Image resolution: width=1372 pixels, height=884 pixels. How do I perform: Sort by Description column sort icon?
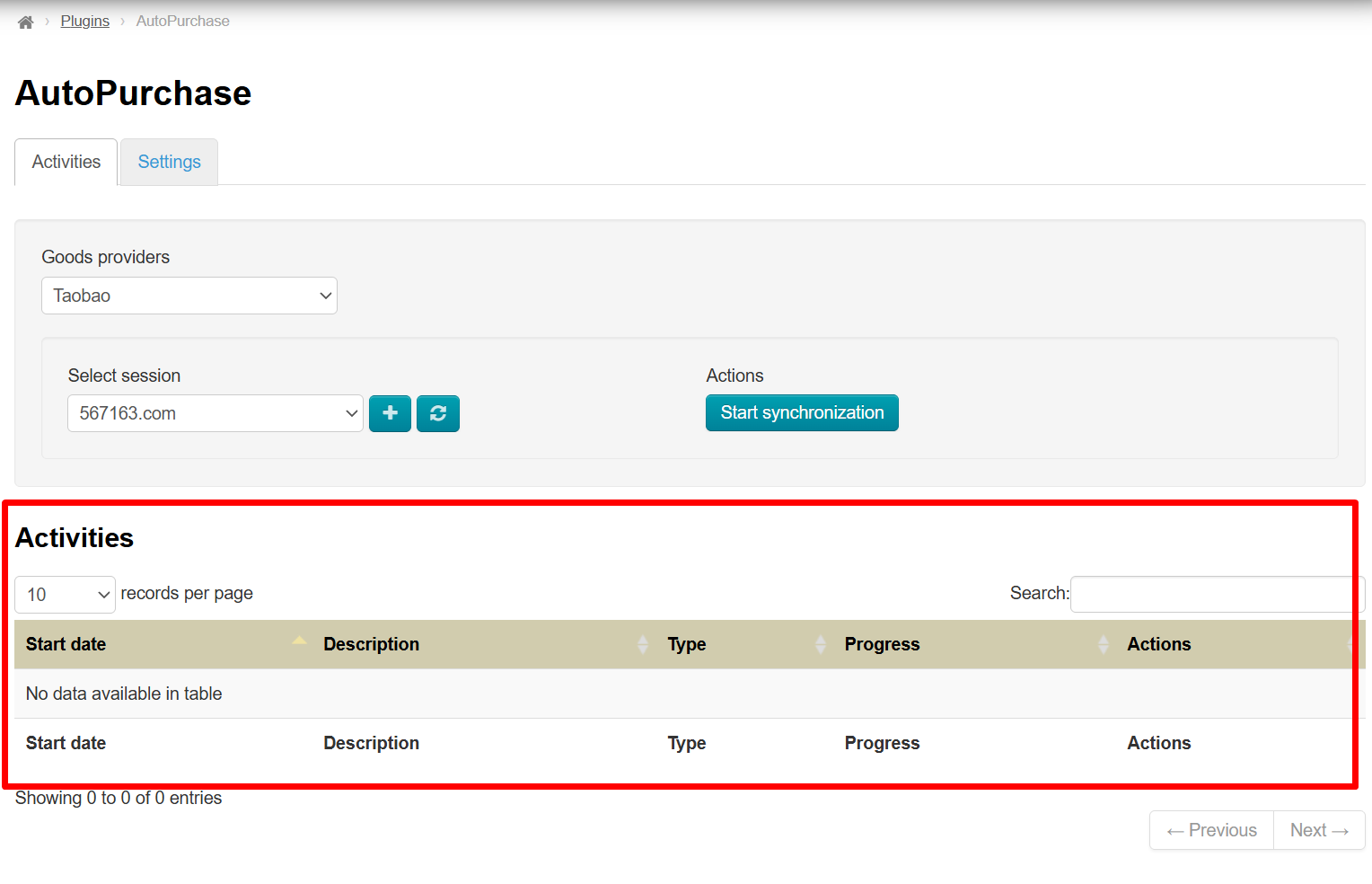642,644
